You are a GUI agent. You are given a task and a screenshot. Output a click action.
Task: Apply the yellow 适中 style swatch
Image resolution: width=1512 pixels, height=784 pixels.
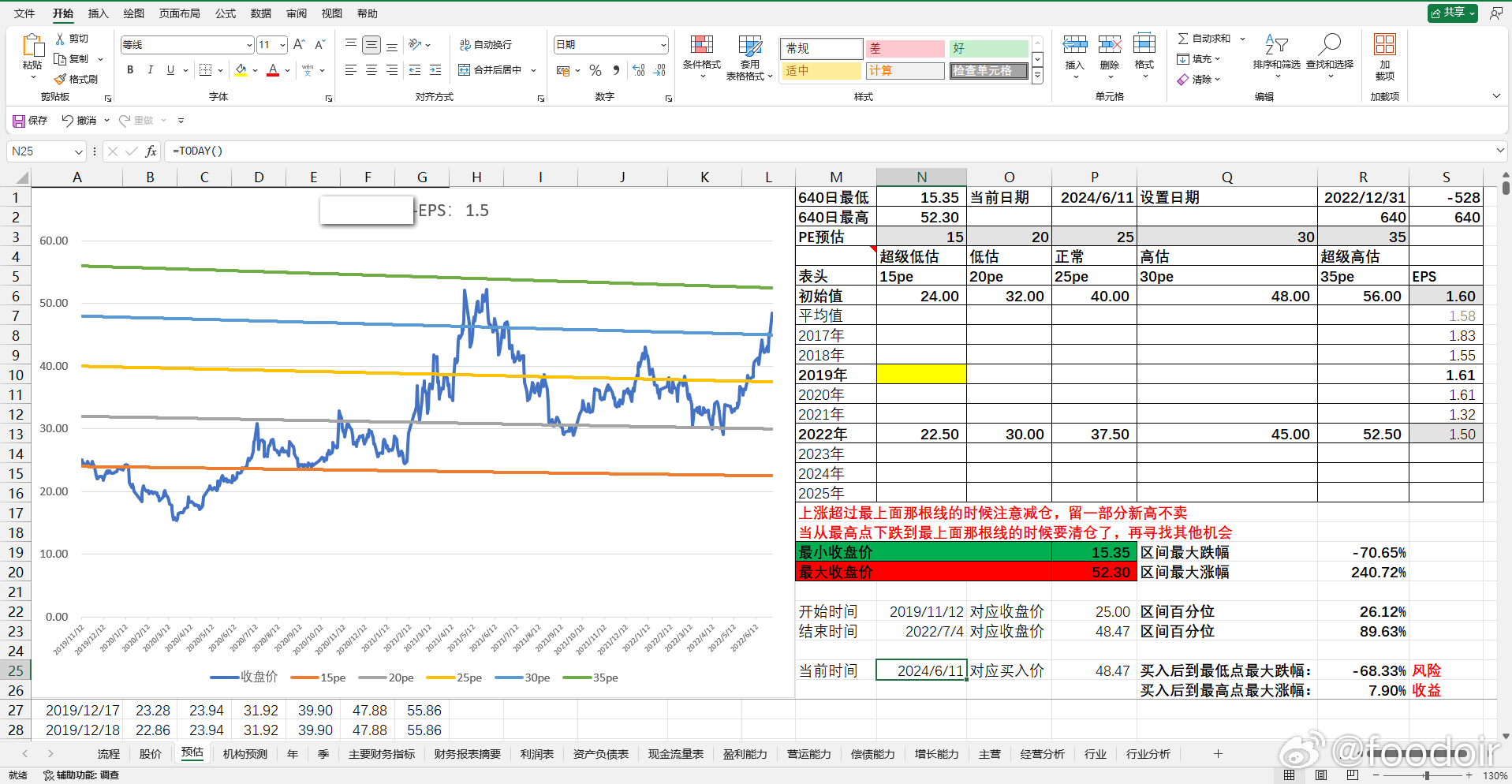pyautogui.click(x=822, y=71)
